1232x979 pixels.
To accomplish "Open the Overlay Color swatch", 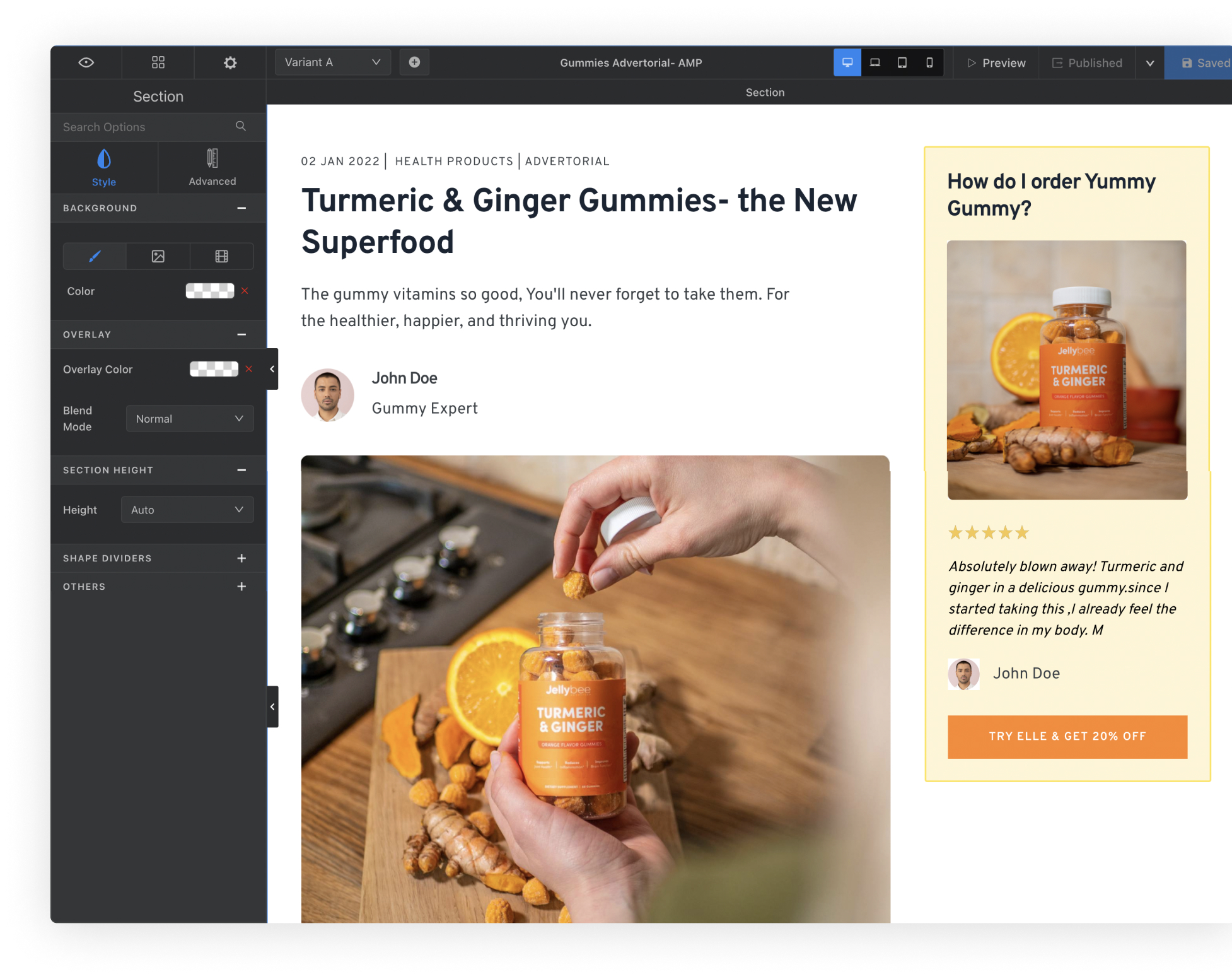I will tap(214, 369).
